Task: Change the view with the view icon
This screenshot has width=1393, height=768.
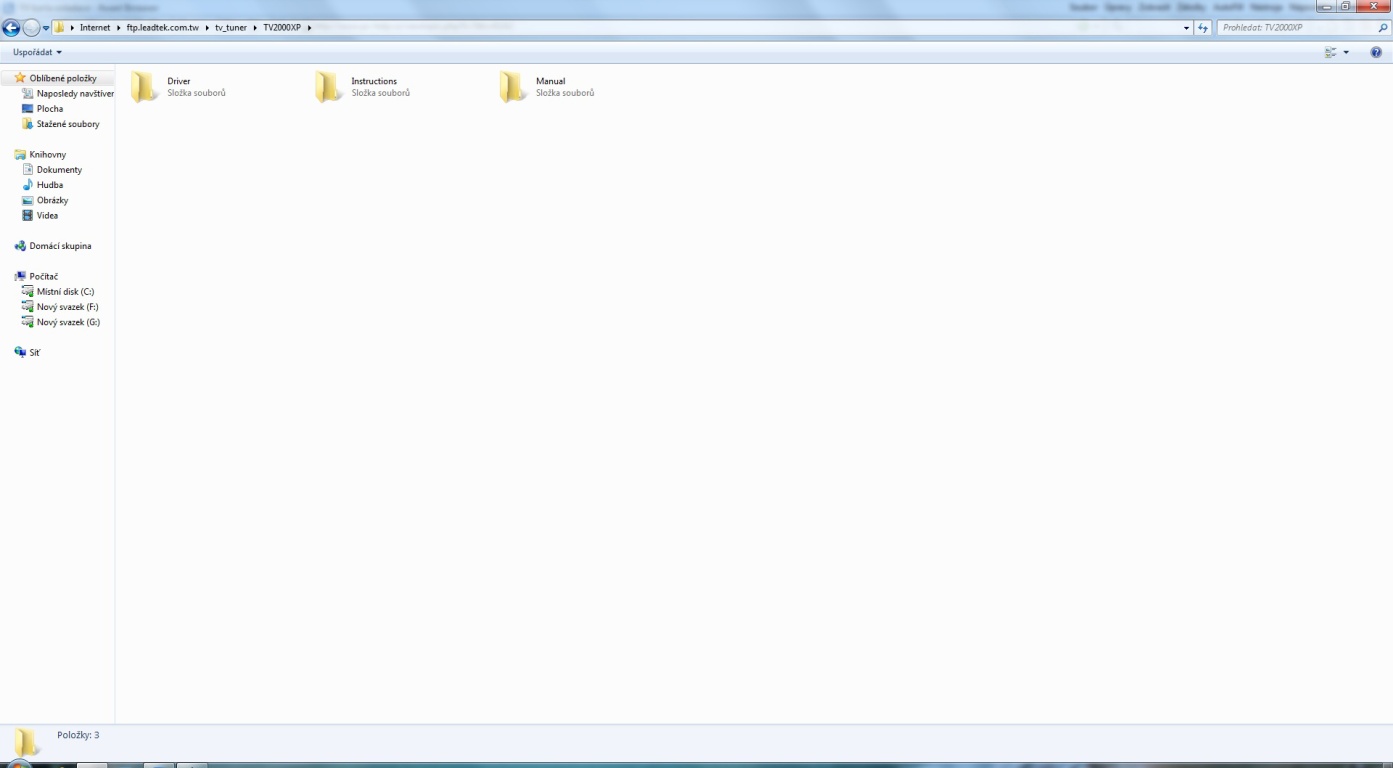Action: (1330, 52)
